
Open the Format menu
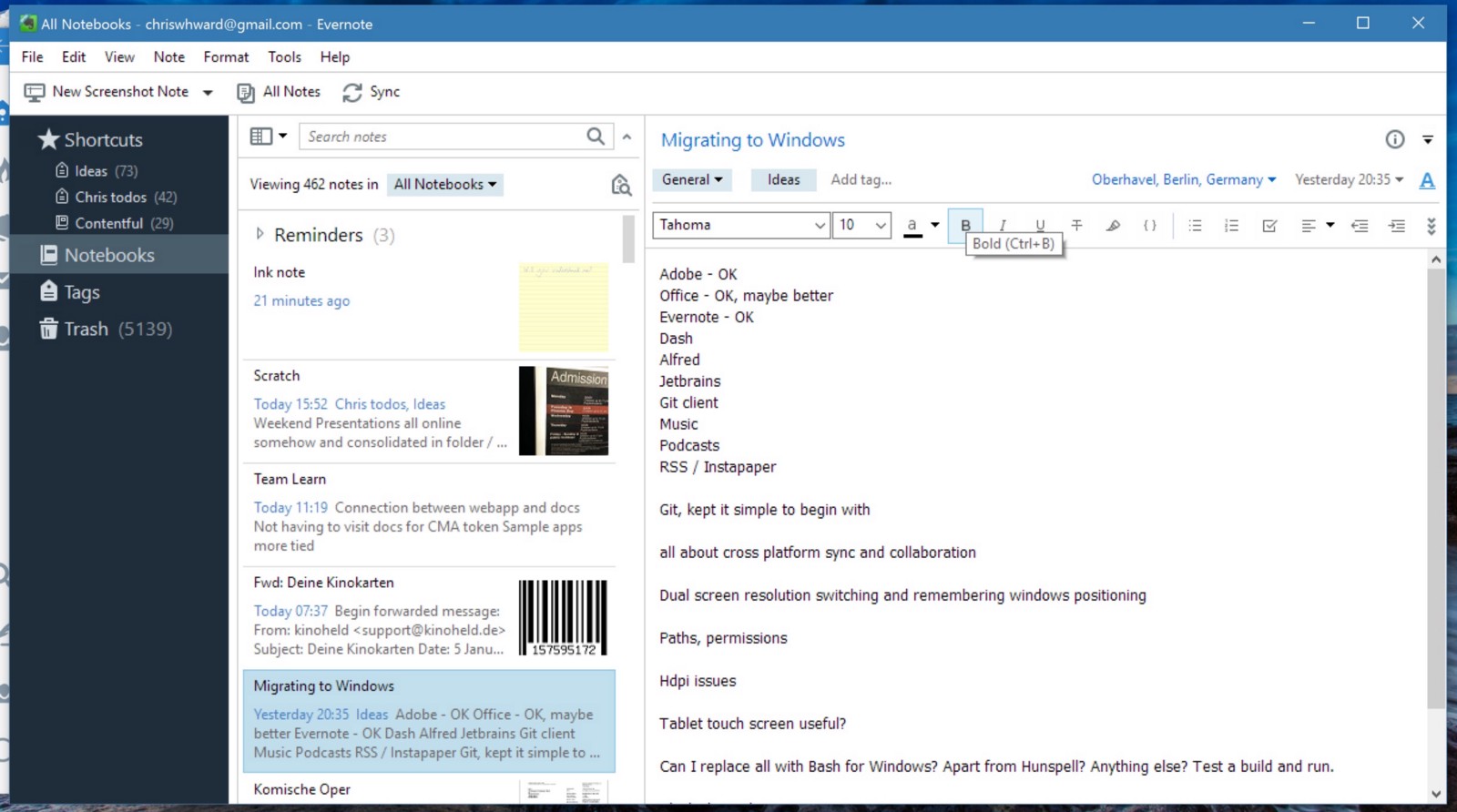226,56
